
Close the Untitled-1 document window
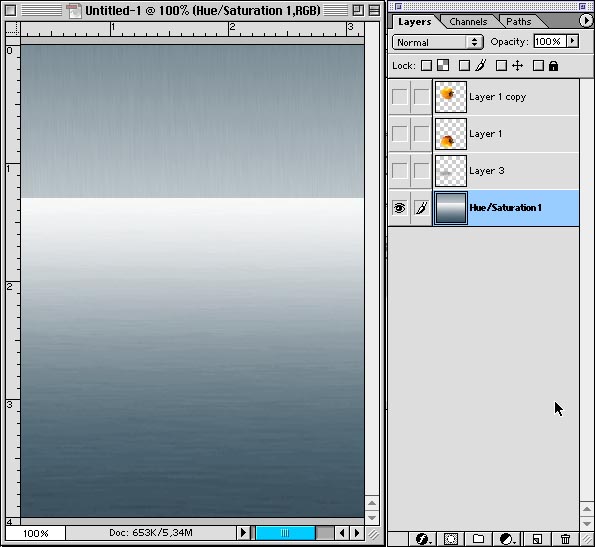click(11, 10)
